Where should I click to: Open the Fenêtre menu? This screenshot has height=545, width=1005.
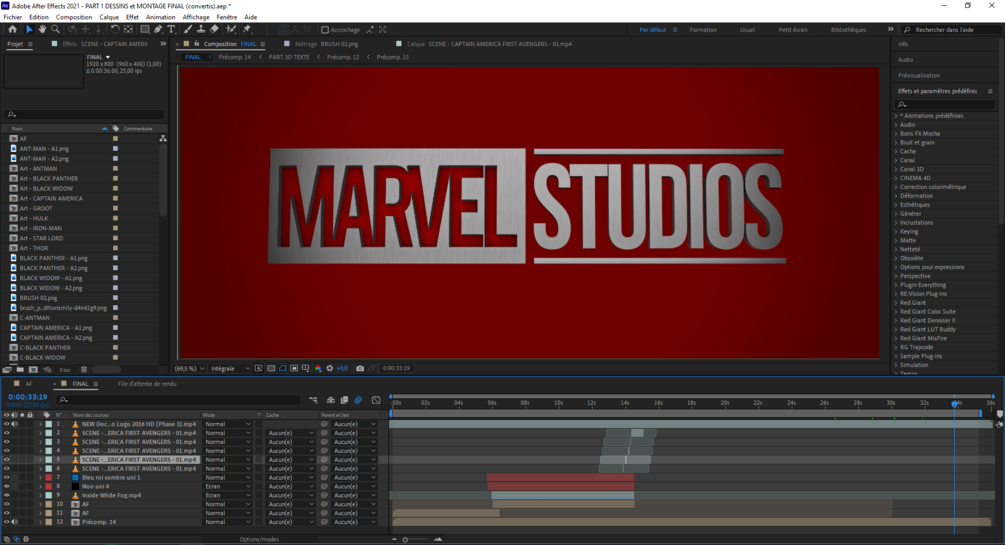tap(227, 17)
